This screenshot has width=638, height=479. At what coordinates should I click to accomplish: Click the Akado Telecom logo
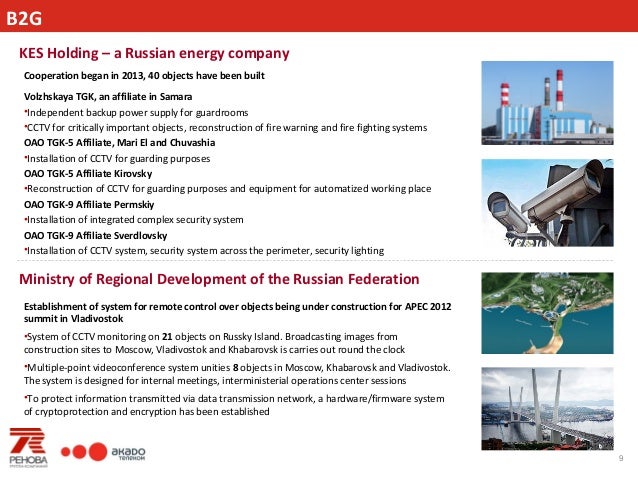coord(103,452)
